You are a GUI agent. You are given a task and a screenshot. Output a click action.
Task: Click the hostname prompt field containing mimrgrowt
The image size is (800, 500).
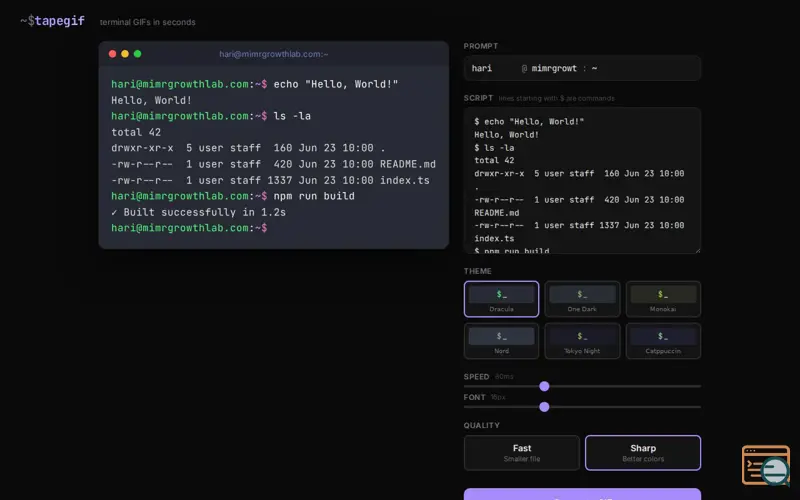click(x=554, y=68)
